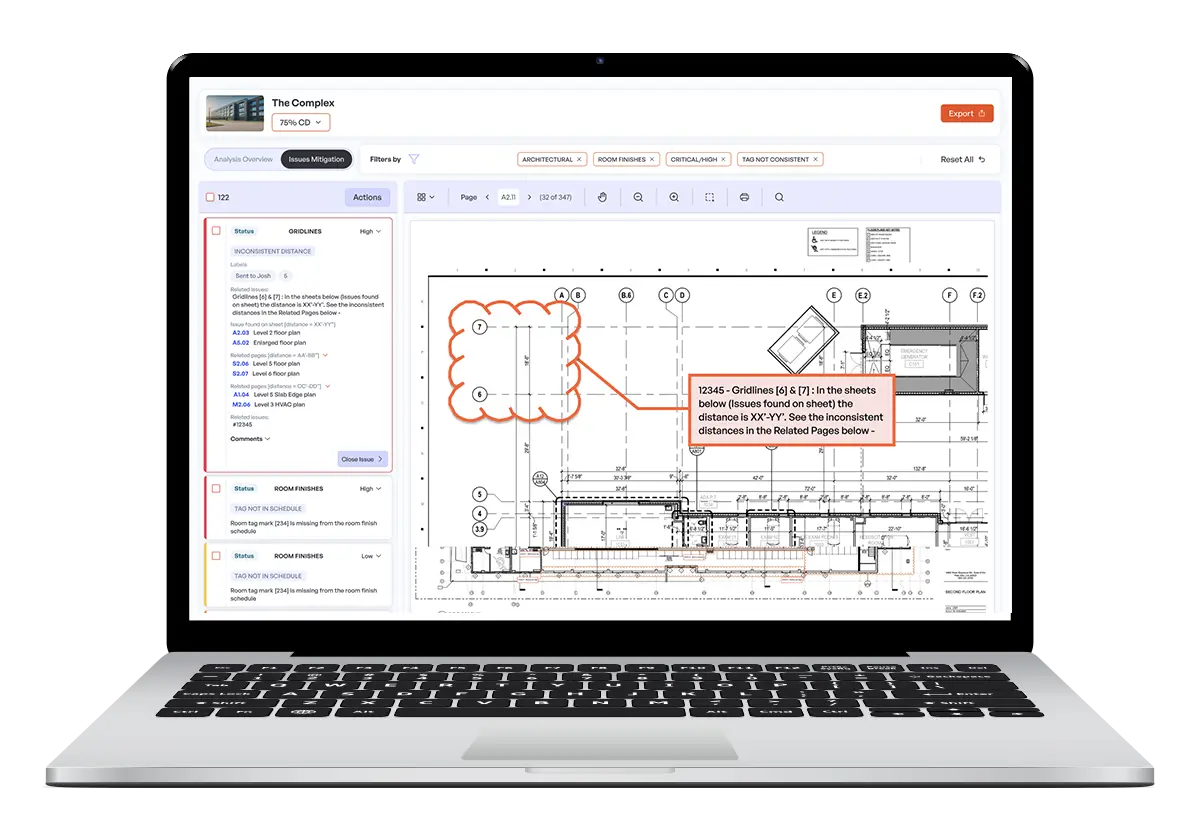Click the zoom in magnifier icon
Screen dimensions: 1200x834
[x=674, y=197]
